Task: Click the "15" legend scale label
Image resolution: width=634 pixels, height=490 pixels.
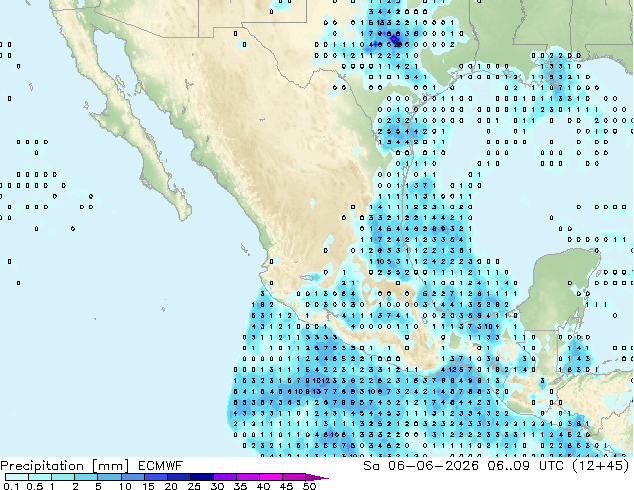Action: pos(148,486)
